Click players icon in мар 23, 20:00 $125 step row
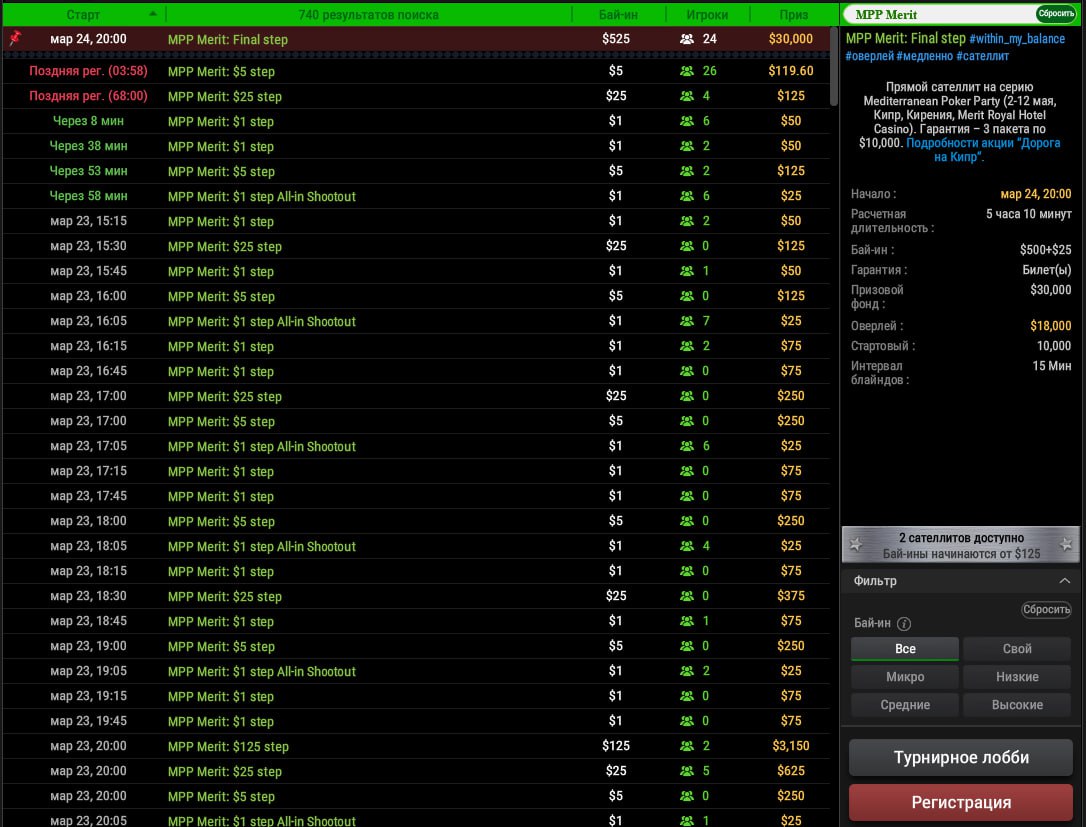Screen dimensions: 1086x827 pyautogui.click(x=686, y=746)
